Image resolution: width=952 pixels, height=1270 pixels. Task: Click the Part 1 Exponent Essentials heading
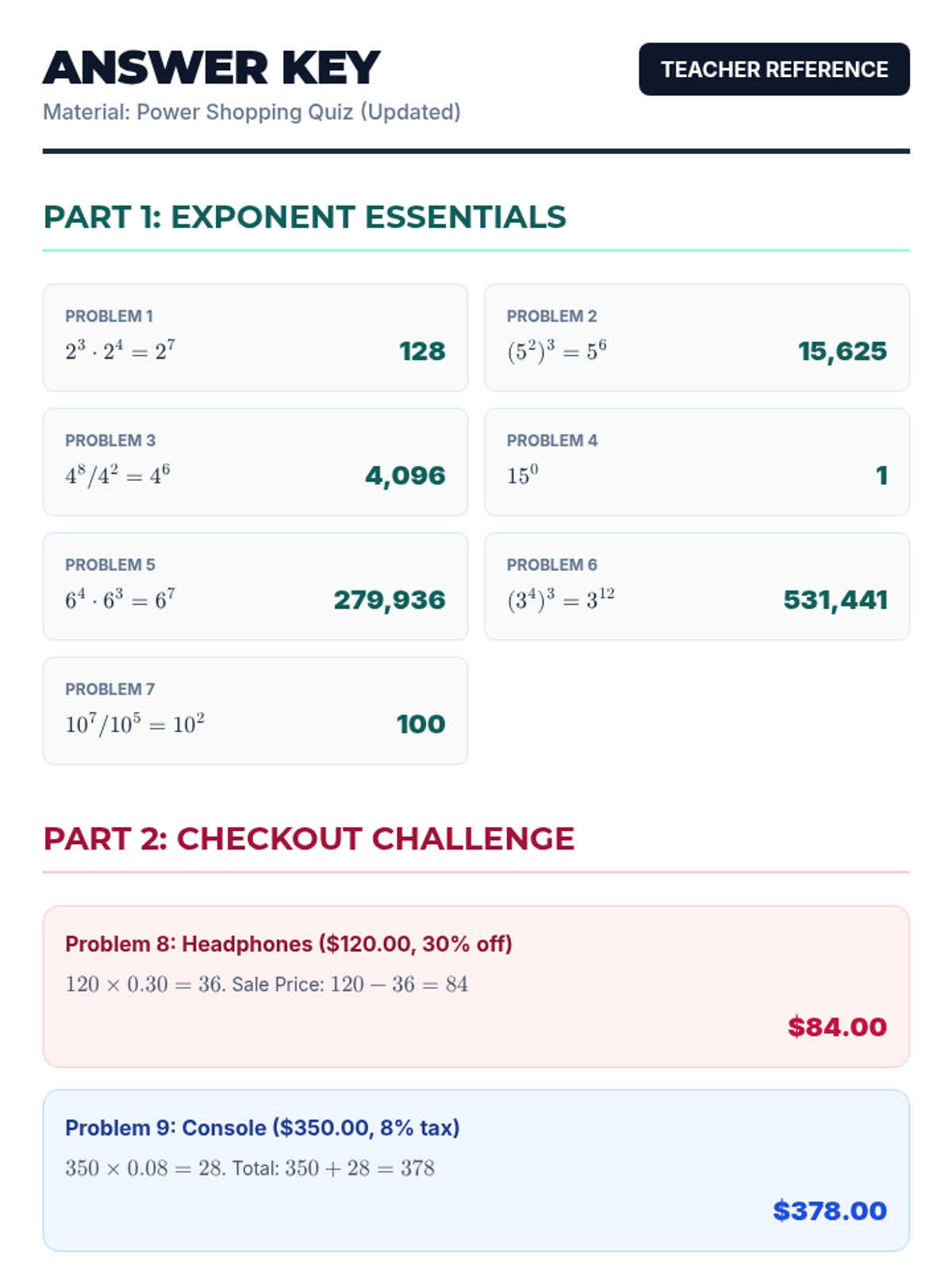[305, 217]
